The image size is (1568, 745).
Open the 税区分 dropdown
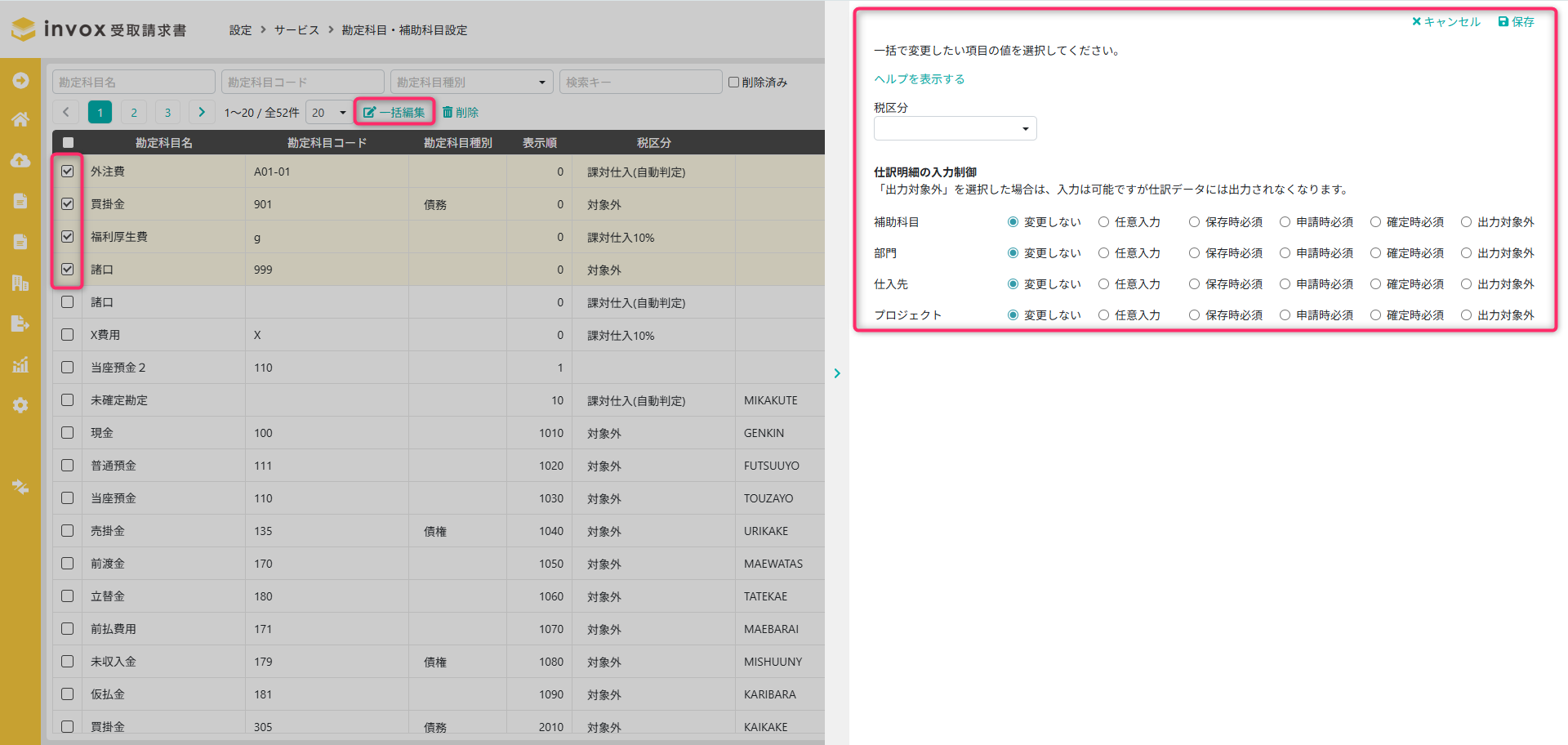coord(955,128)
